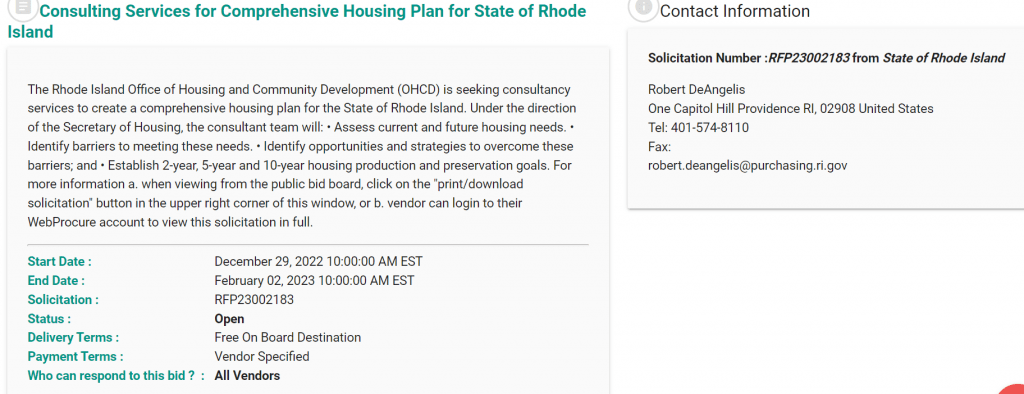The image size is (1024, 394).
Task: Click the Vendor Specified payment terms value
Action: coord(262,357)
